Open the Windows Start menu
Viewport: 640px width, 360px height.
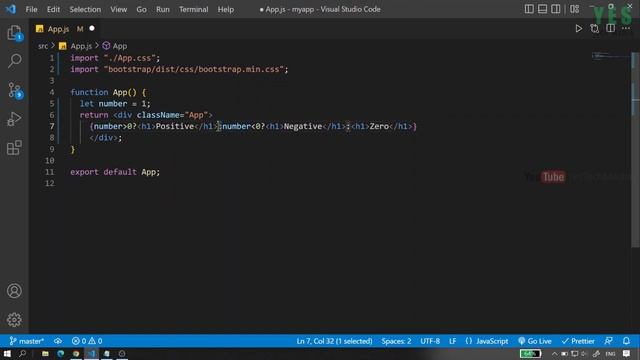[x=7, y=353]
